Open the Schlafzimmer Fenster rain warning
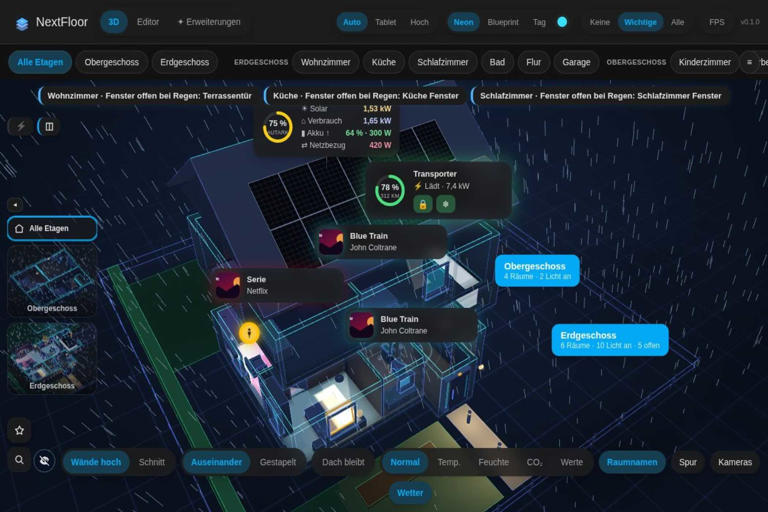Screen dimensions: 768x512 click(600, 96)
